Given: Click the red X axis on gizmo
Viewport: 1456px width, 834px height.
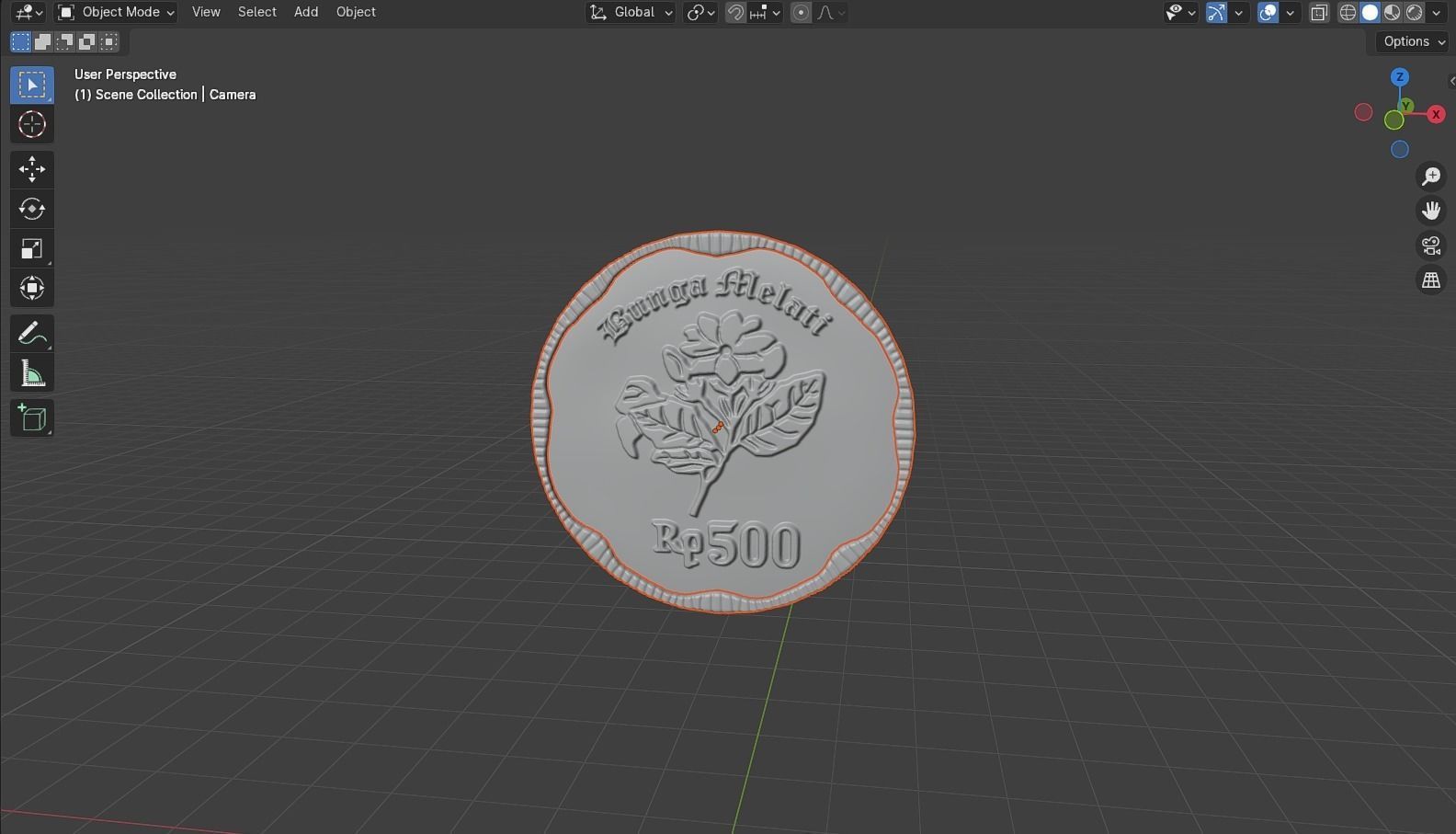Looking at the screenshot, I should click(1436, 114).
